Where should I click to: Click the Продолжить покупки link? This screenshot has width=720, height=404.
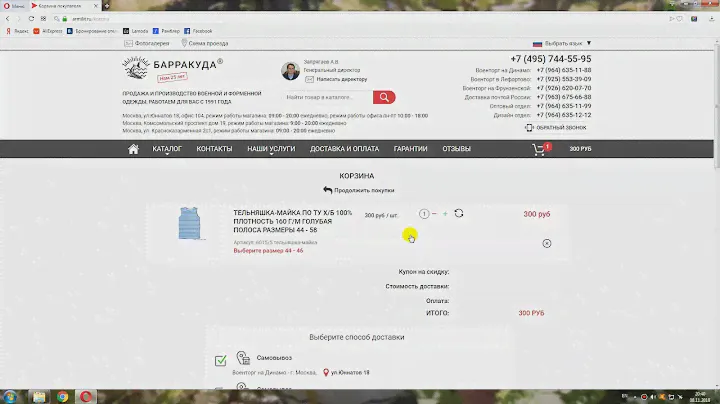tap(359, 190)
